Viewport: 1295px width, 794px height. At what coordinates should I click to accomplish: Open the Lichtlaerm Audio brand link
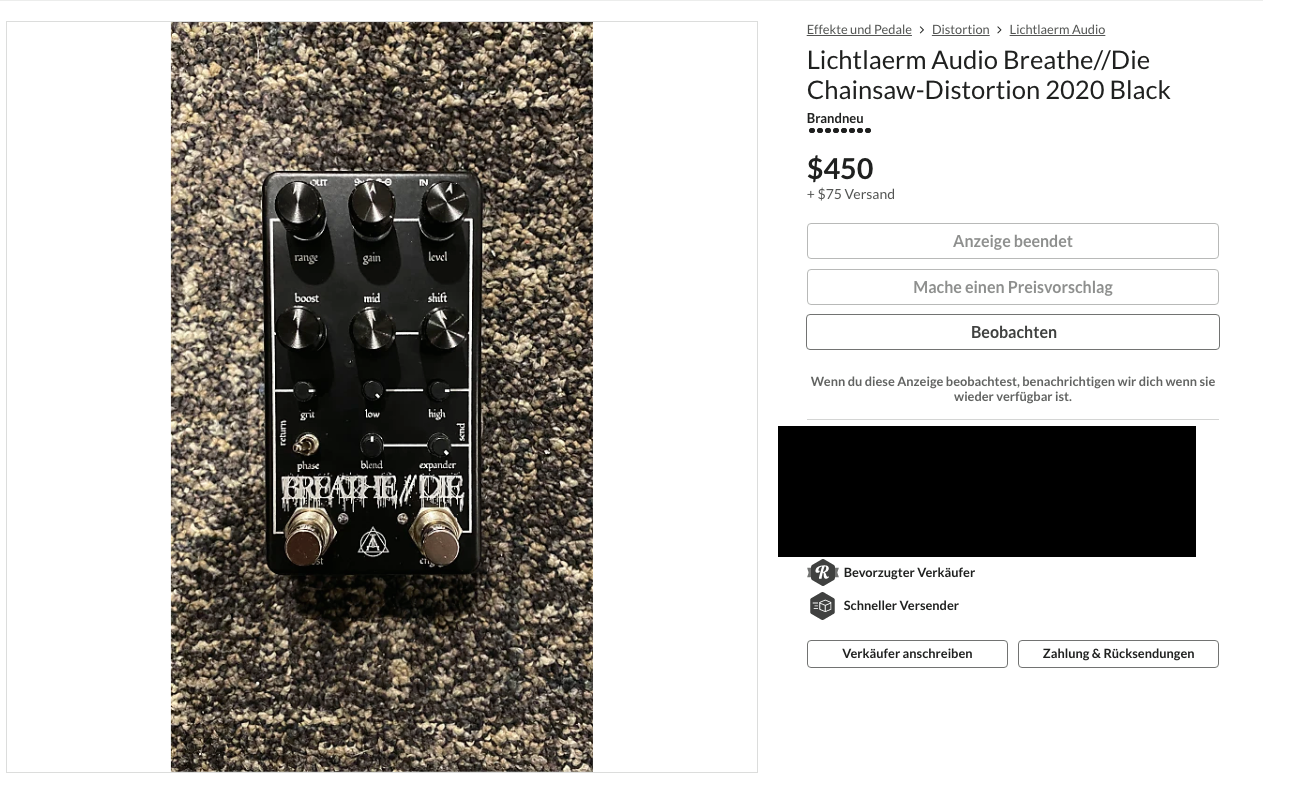(x=1057, y=30)
